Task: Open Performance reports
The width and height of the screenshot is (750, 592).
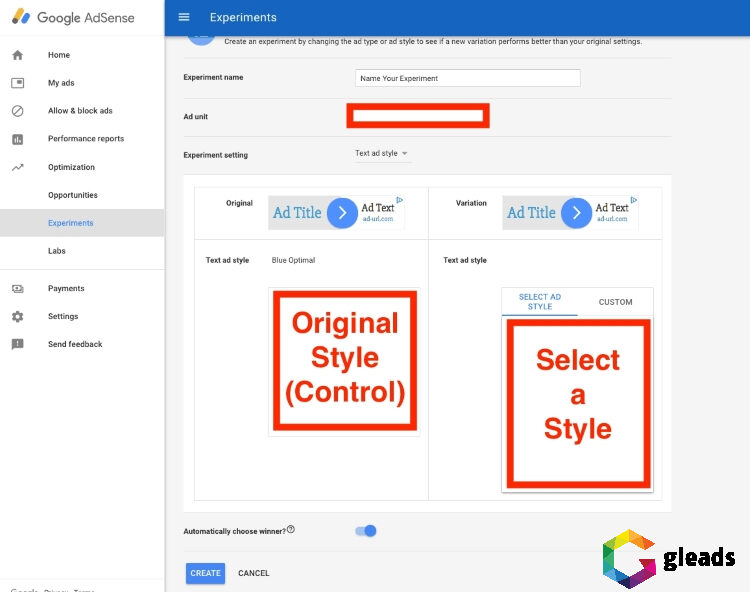Action: coord(86,139)
